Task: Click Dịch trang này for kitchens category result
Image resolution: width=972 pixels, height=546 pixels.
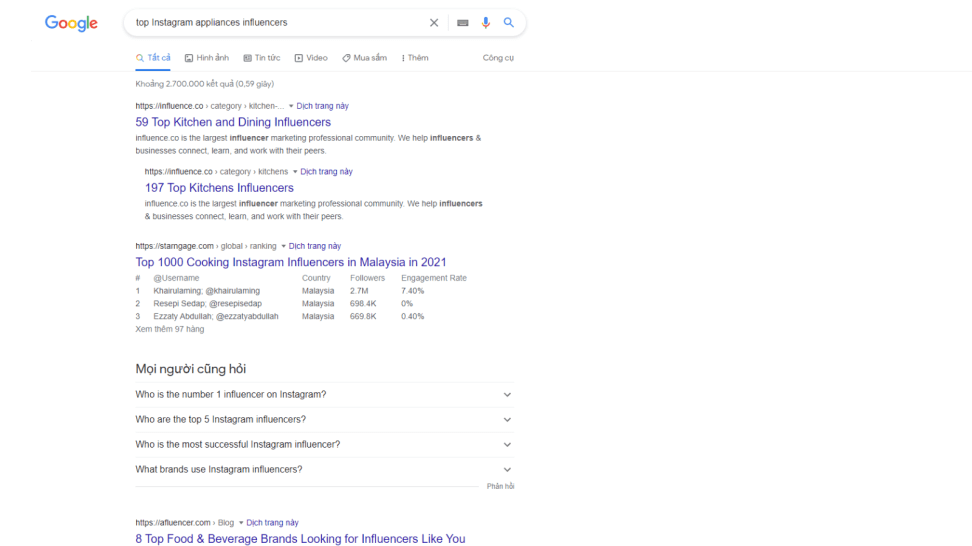Action: click(326, 172)
